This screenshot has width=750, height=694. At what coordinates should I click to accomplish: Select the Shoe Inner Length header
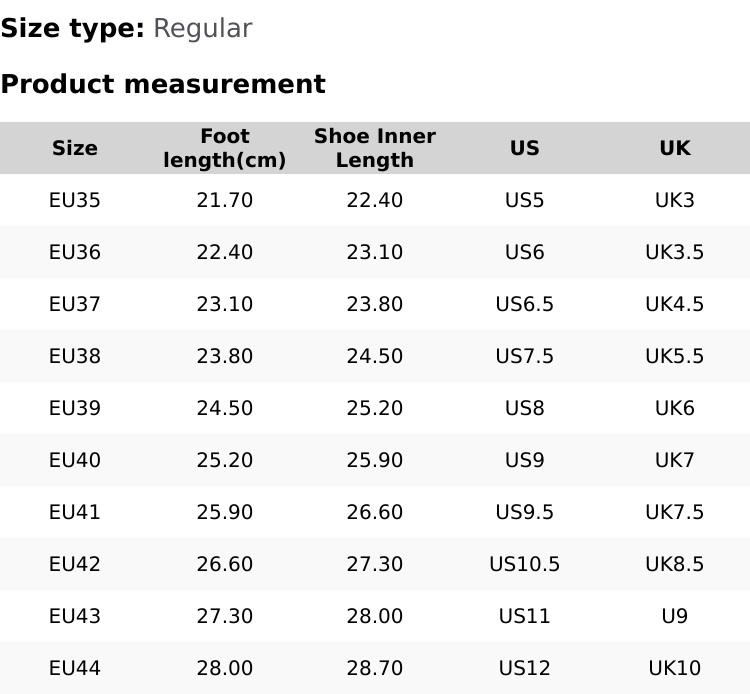375,148
